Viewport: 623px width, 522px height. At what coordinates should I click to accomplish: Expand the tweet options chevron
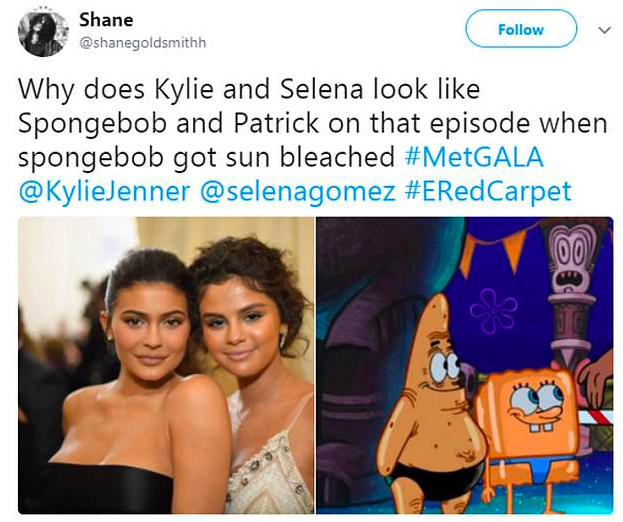[x=604, y=30]
